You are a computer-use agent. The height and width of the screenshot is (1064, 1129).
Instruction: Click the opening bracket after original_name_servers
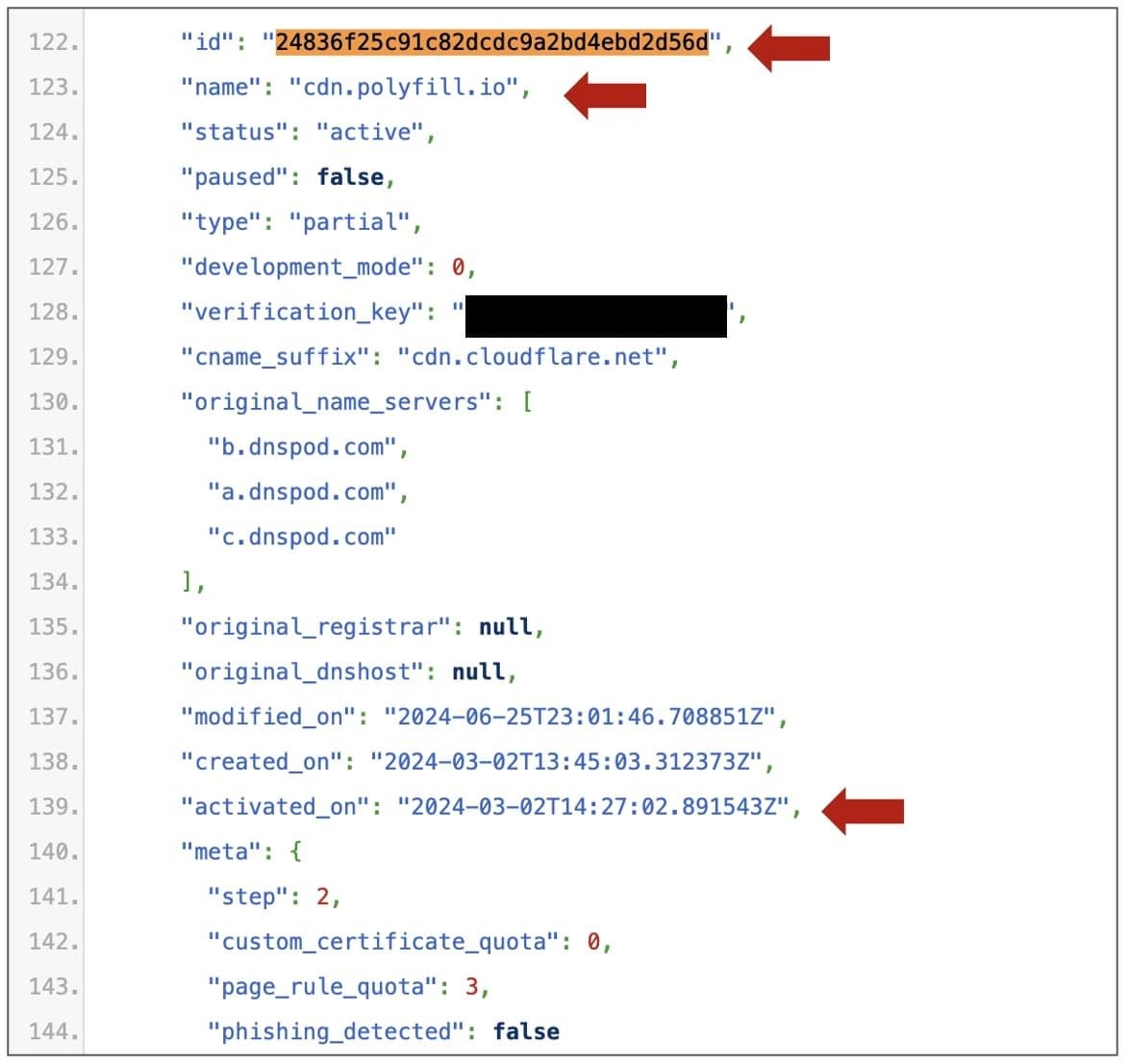click(527, 402)
